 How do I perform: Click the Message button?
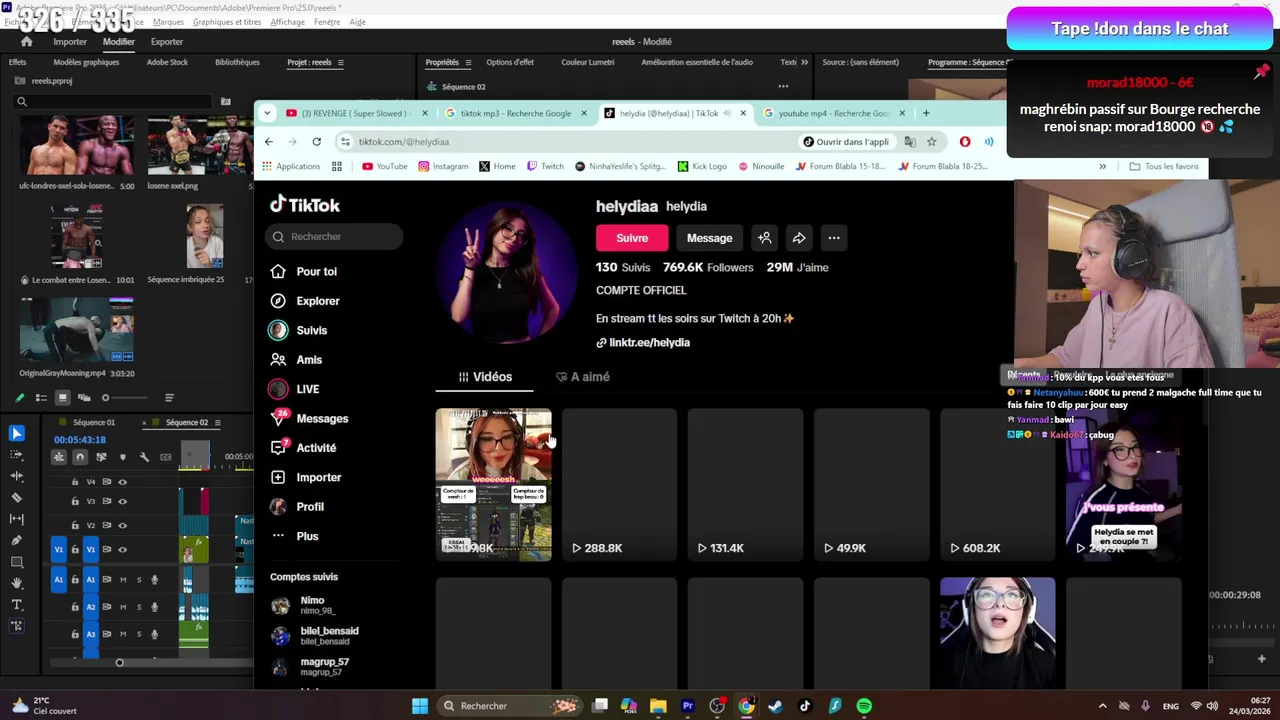coord(710,238)
